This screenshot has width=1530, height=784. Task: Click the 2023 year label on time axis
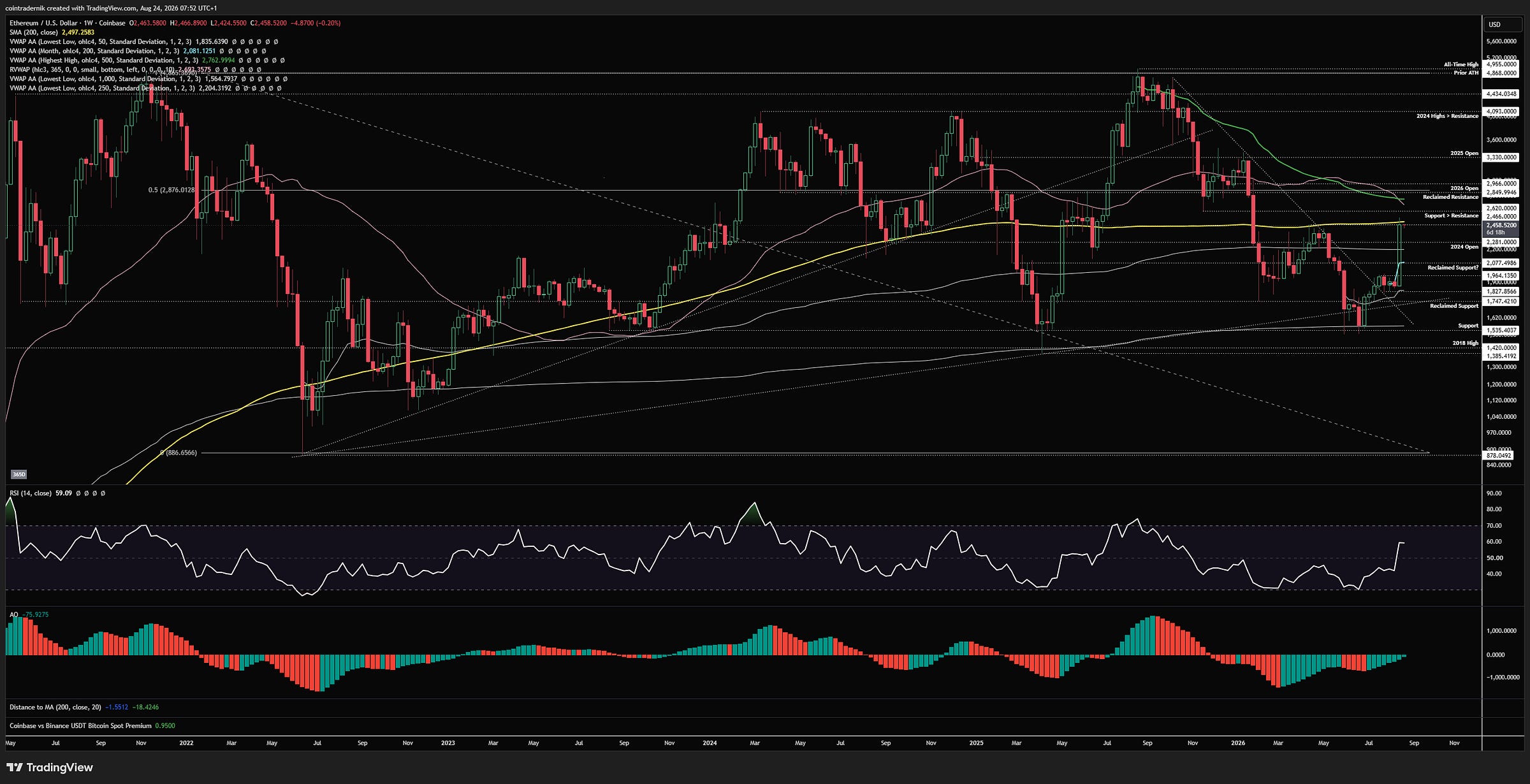pos(448,743)
